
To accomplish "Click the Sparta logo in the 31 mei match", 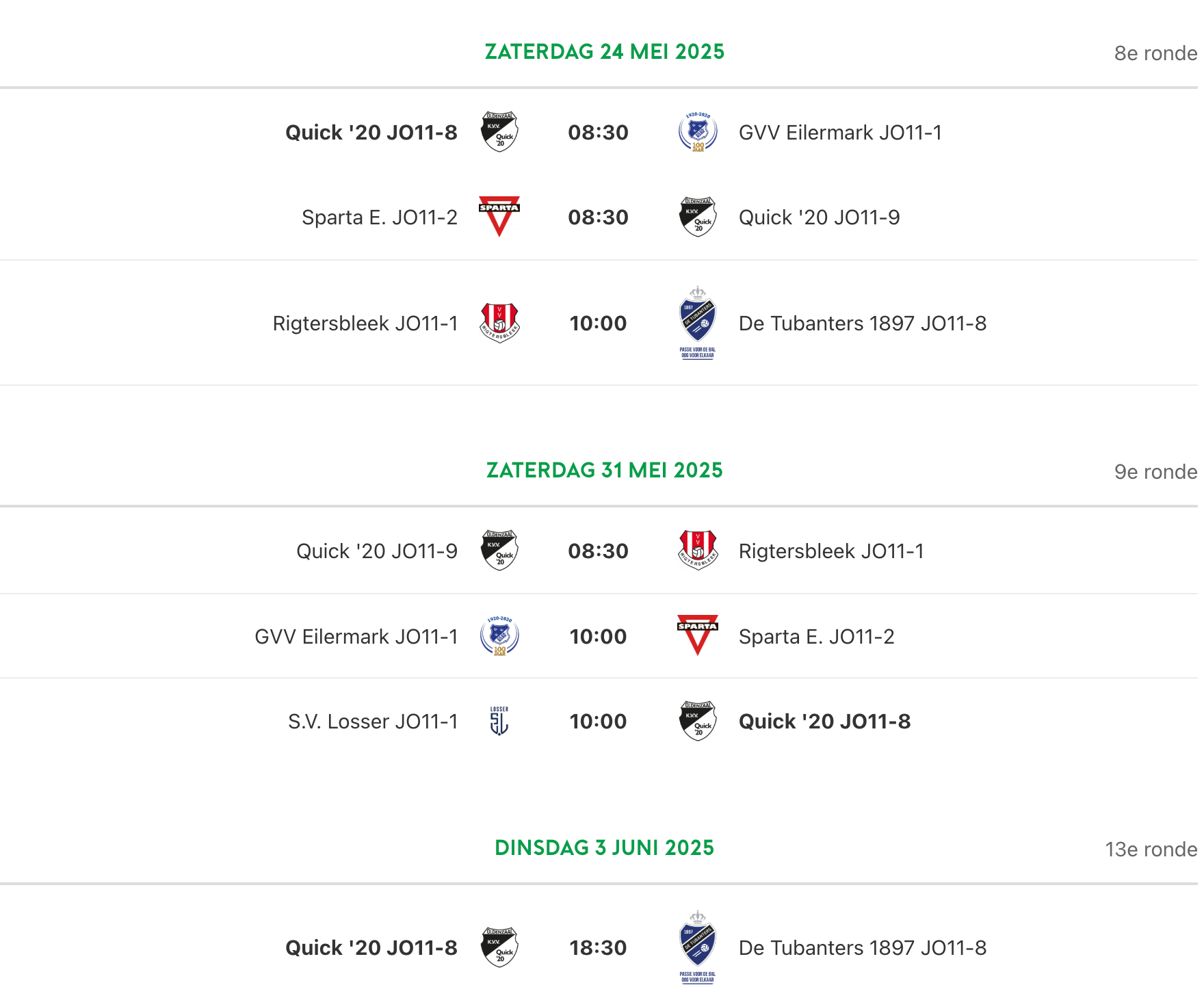I will coord(698,636).
